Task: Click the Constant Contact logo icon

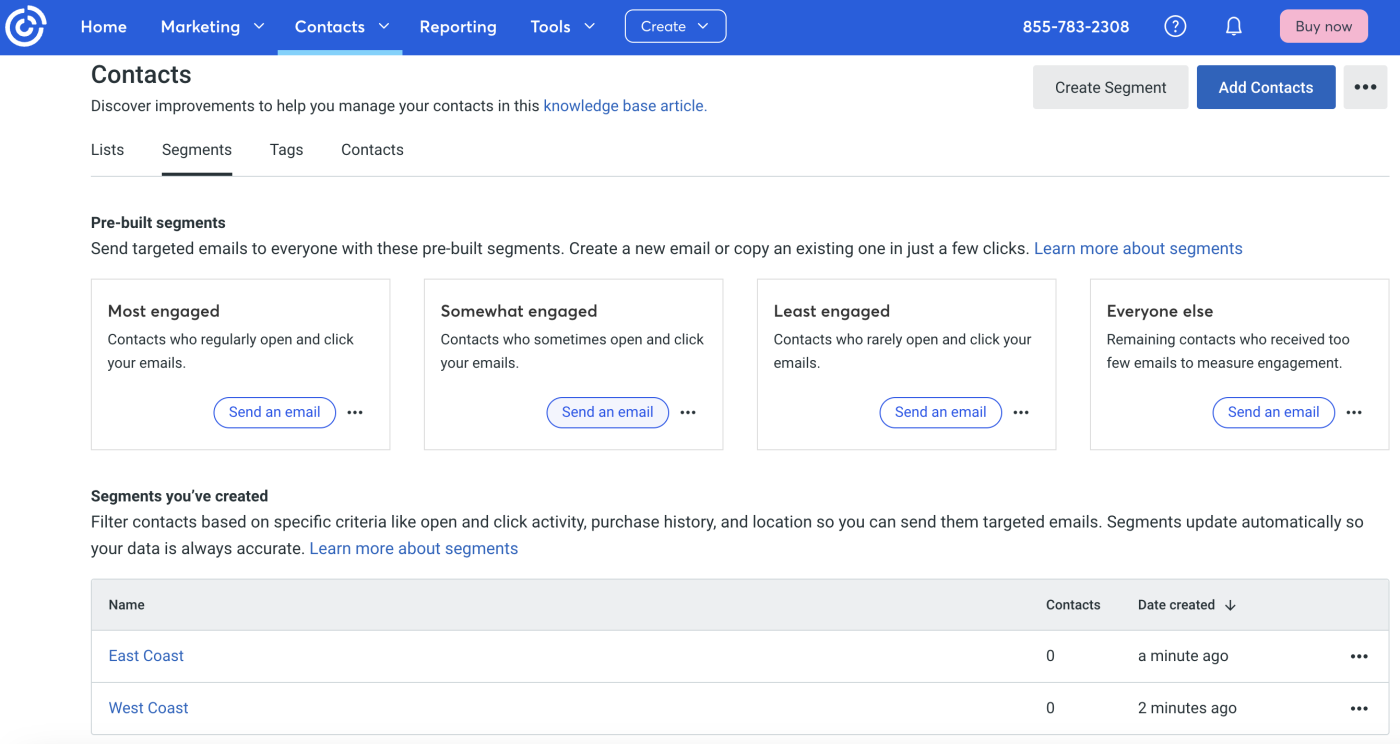Action: tap(25, 27)
